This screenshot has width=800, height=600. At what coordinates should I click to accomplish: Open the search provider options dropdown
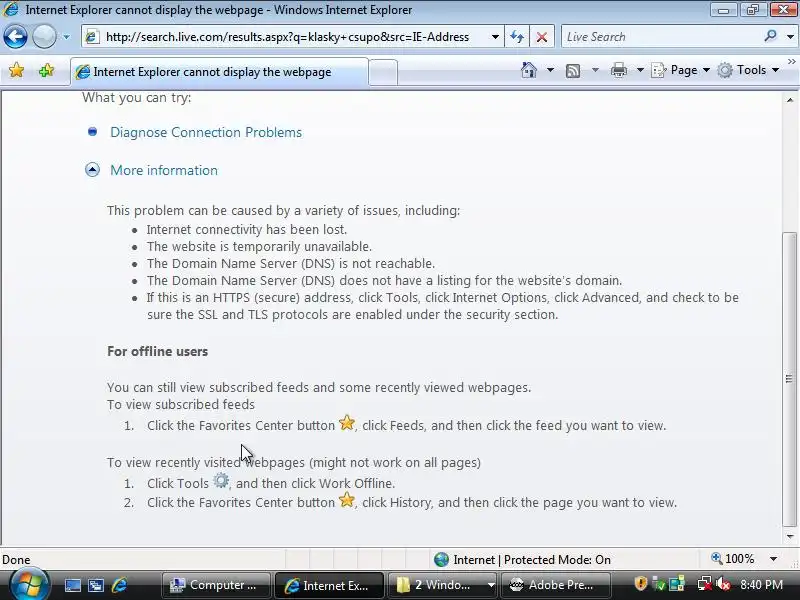tap(790, 37)
